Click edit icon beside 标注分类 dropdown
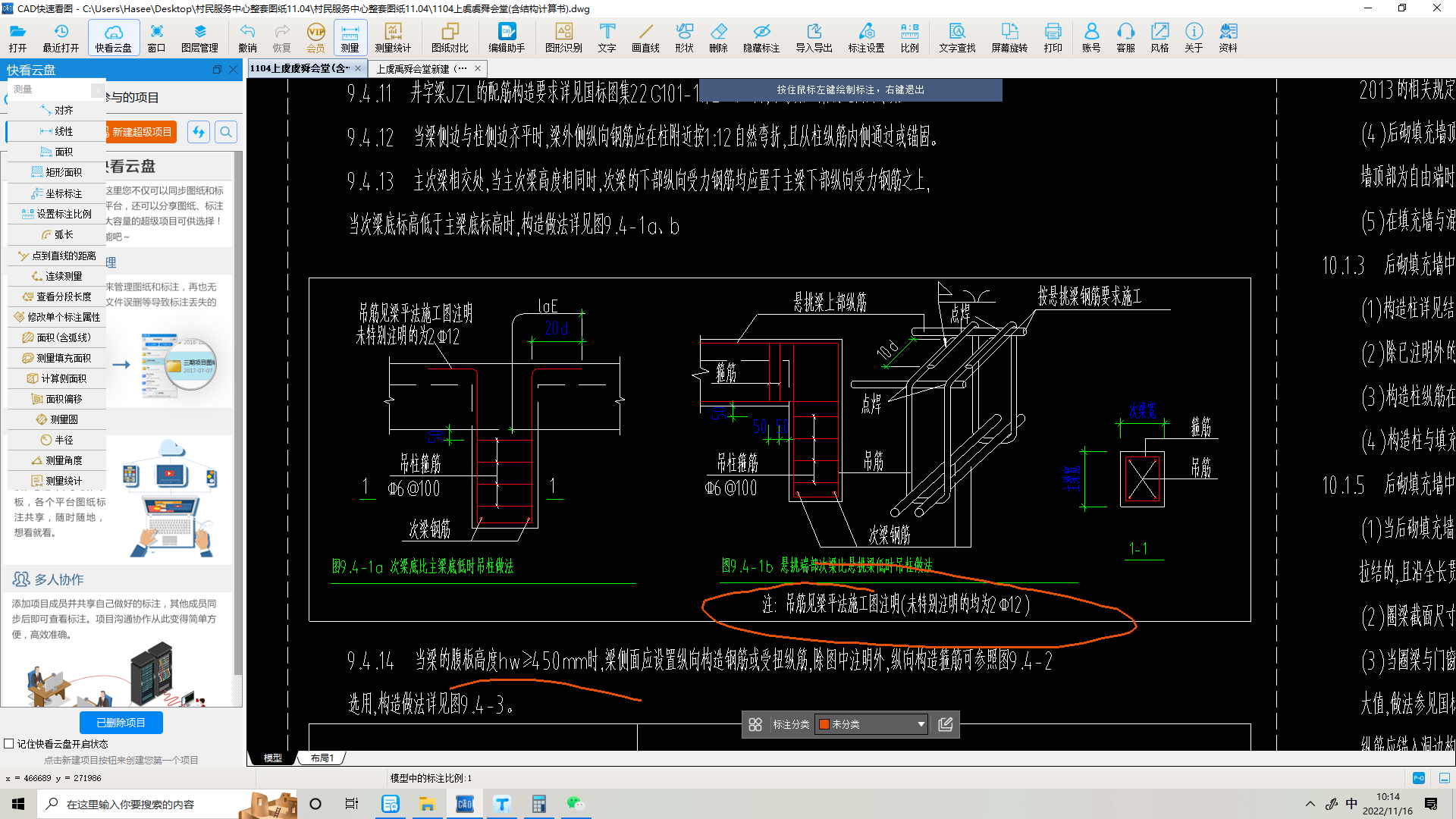 click(x=946, y=724)
